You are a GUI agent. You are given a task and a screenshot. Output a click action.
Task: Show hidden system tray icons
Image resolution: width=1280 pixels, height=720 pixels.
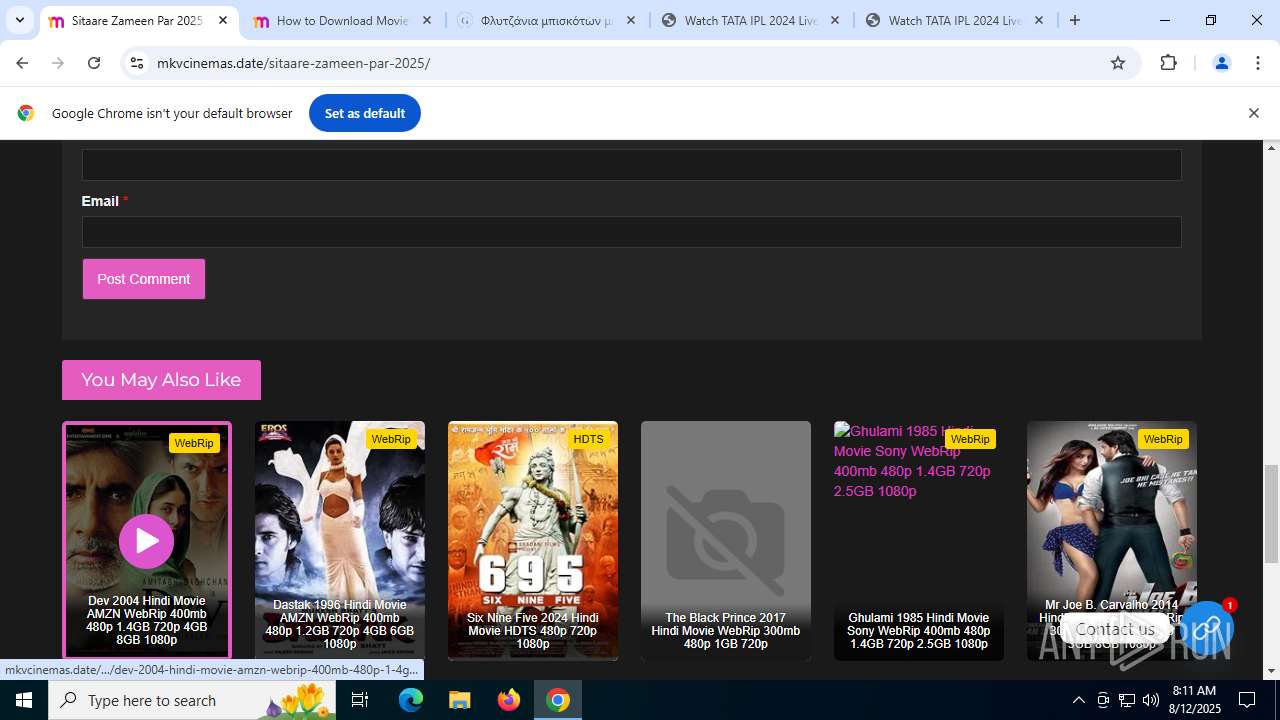(x=1078, y=700)
